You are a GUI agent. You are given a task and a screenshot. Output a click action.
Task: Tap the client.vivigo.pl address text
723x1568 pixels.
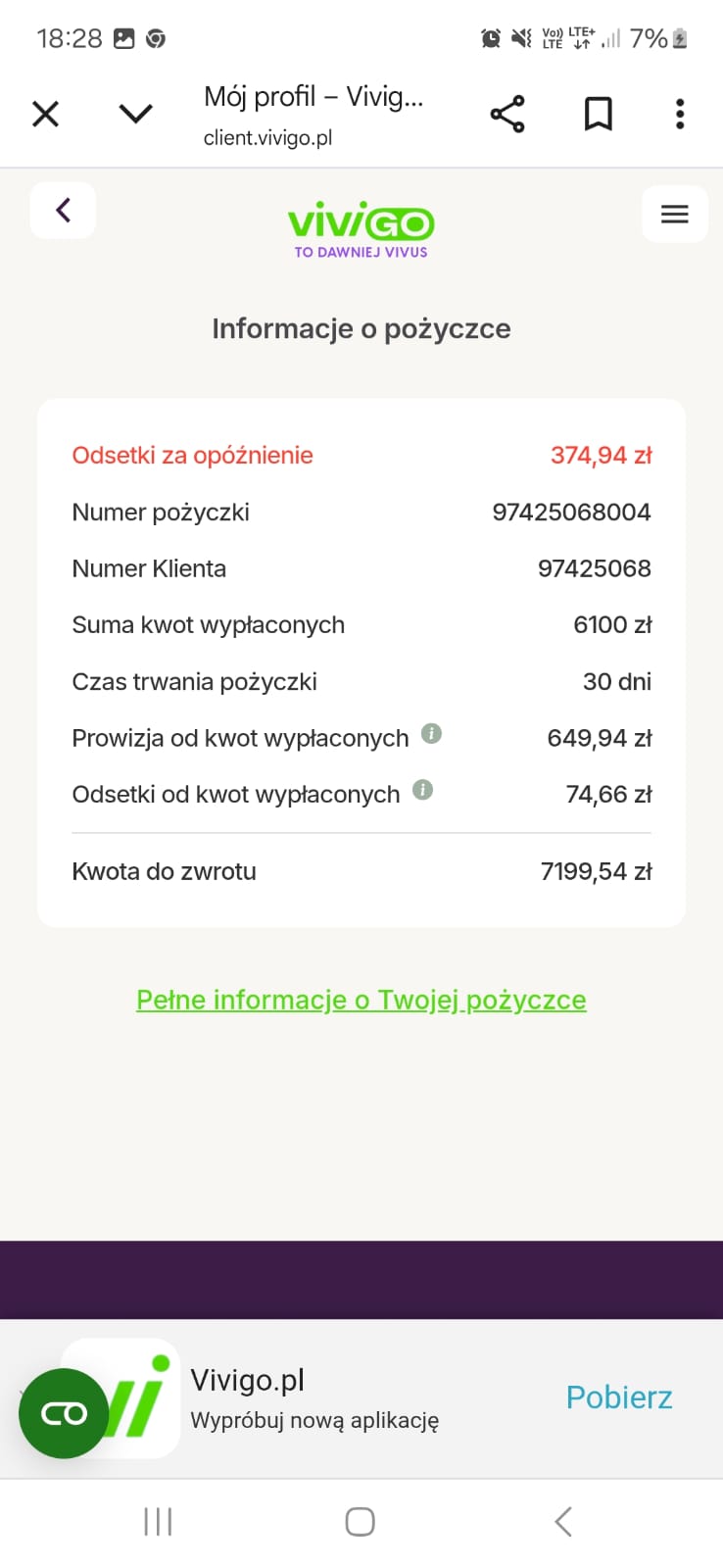[x=267, y=138]
